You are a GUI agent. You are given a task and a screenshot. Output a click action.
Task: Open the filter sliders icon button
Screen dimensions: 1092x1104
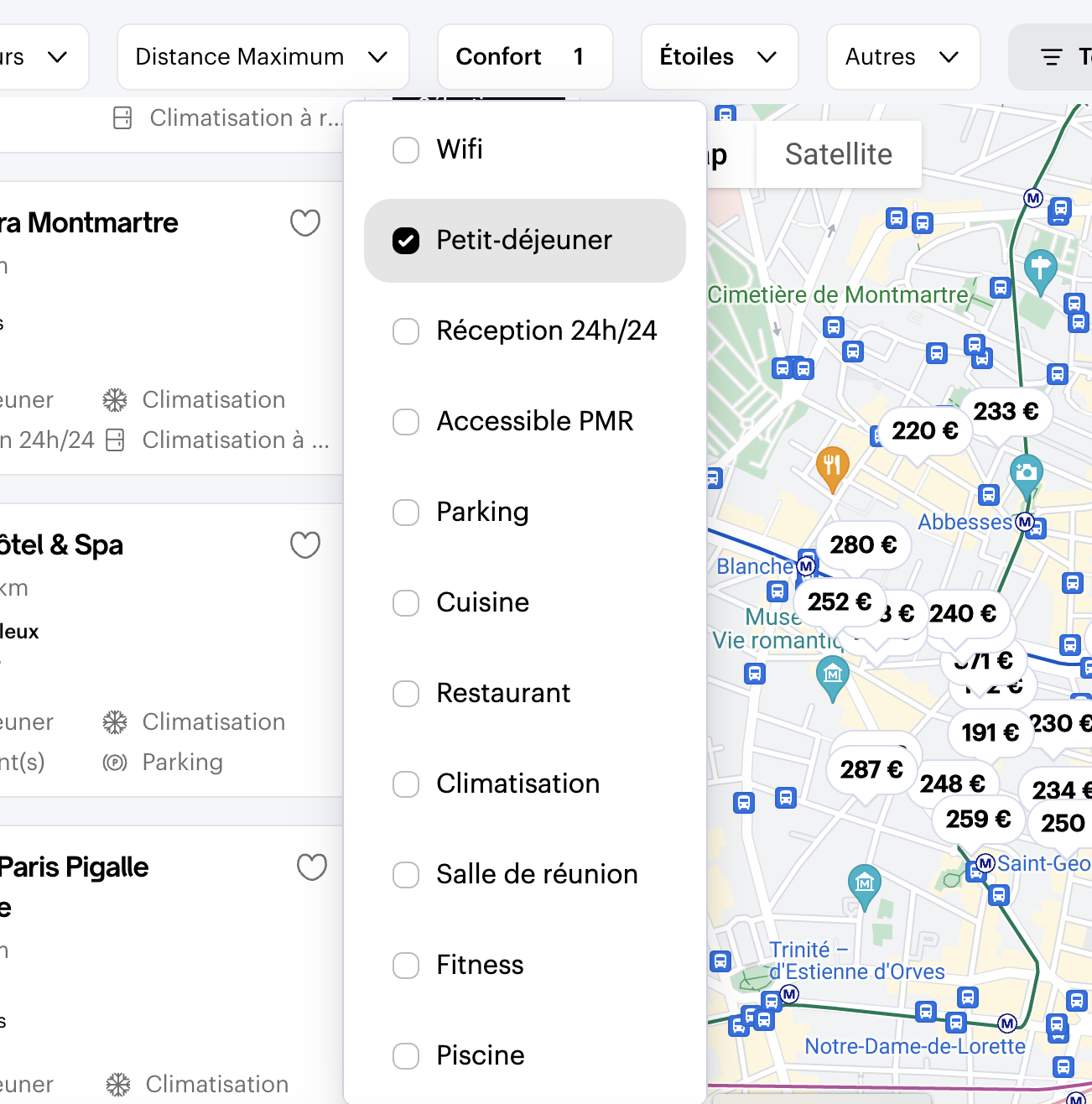(x=1052, y=57)
